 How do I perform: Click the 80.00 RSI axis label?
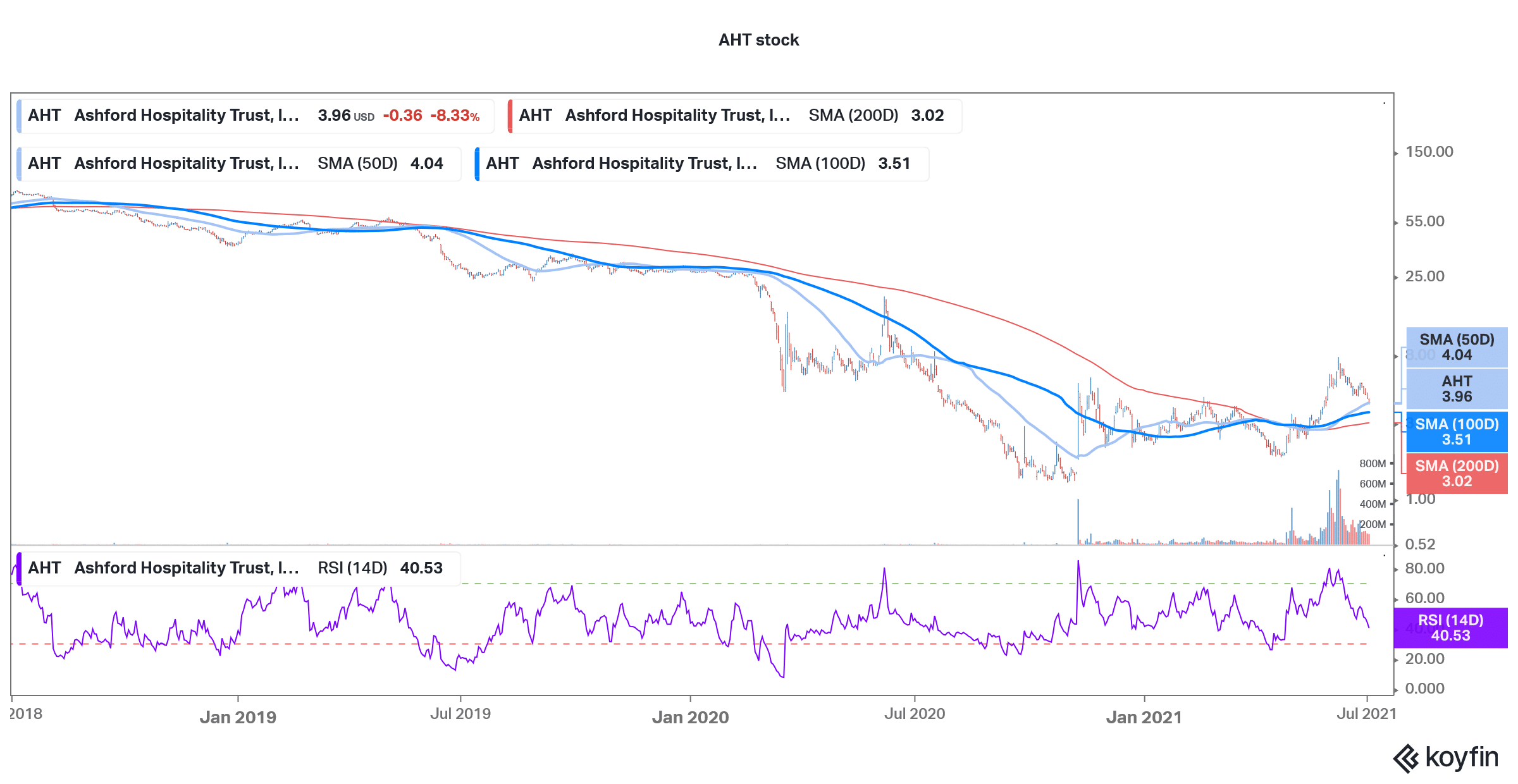[1424, 568]
